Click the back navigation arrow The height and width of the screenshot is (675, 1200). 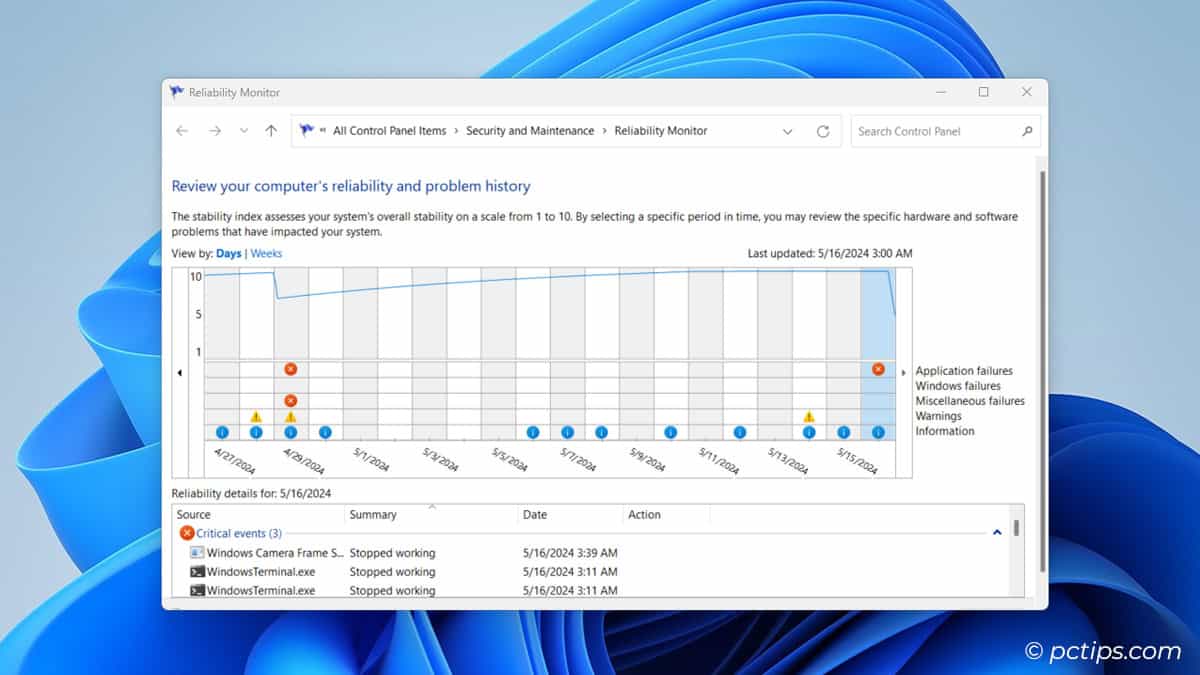pyautogui.click(x=181, y=131)
